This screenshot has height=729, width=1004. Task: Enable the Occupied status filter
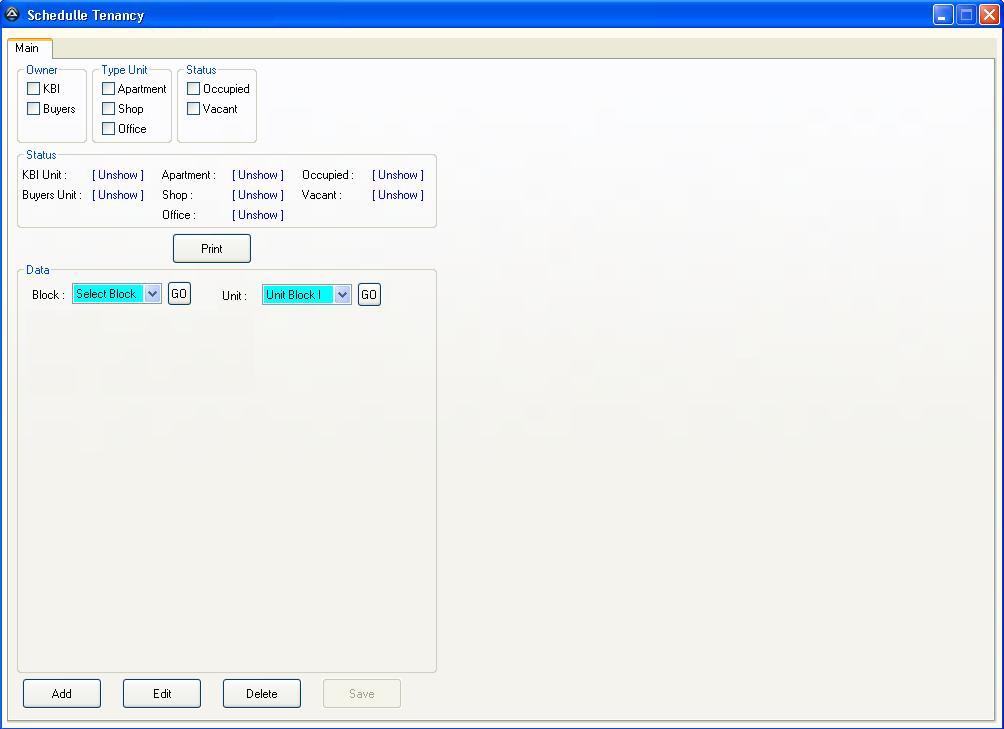click(194, 89)
